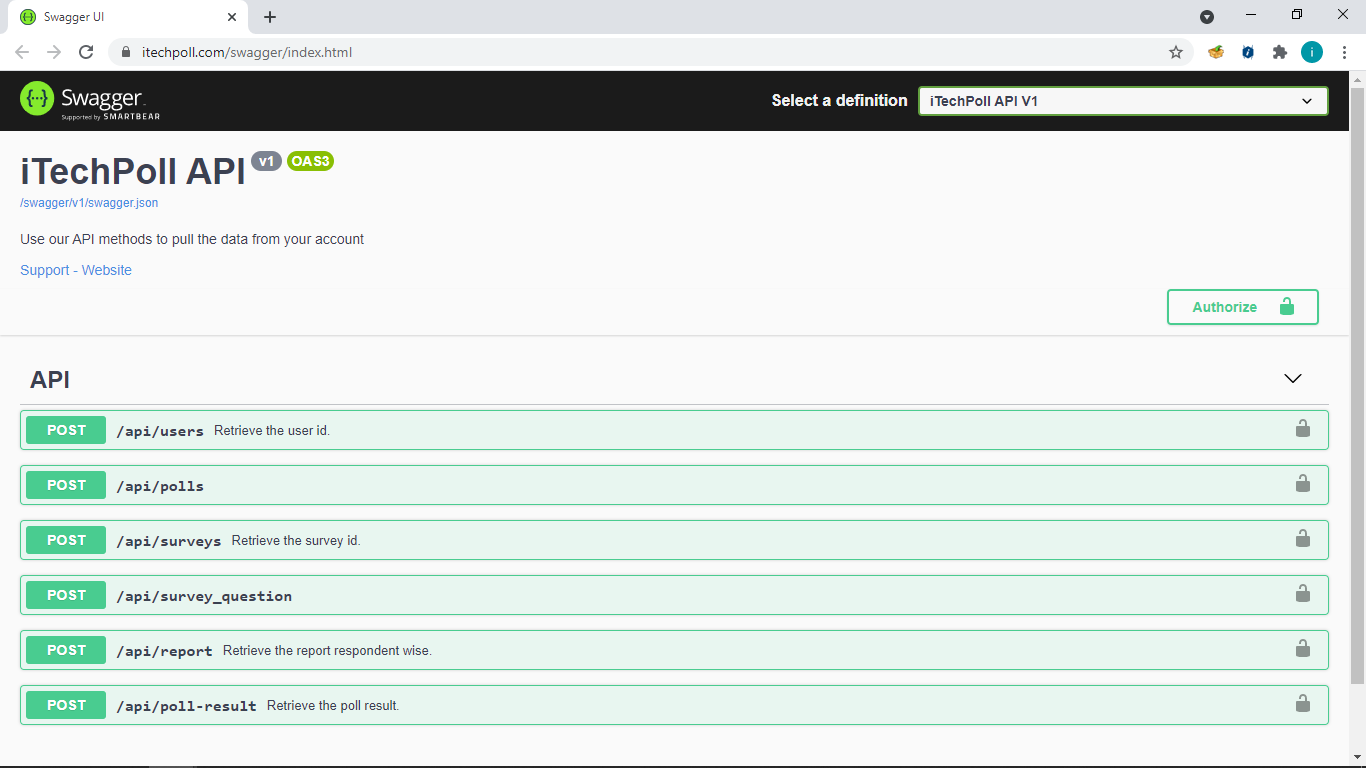Expand the POST /api/survey_question operation
The image size is (1366, 768).
pos(674,595)
